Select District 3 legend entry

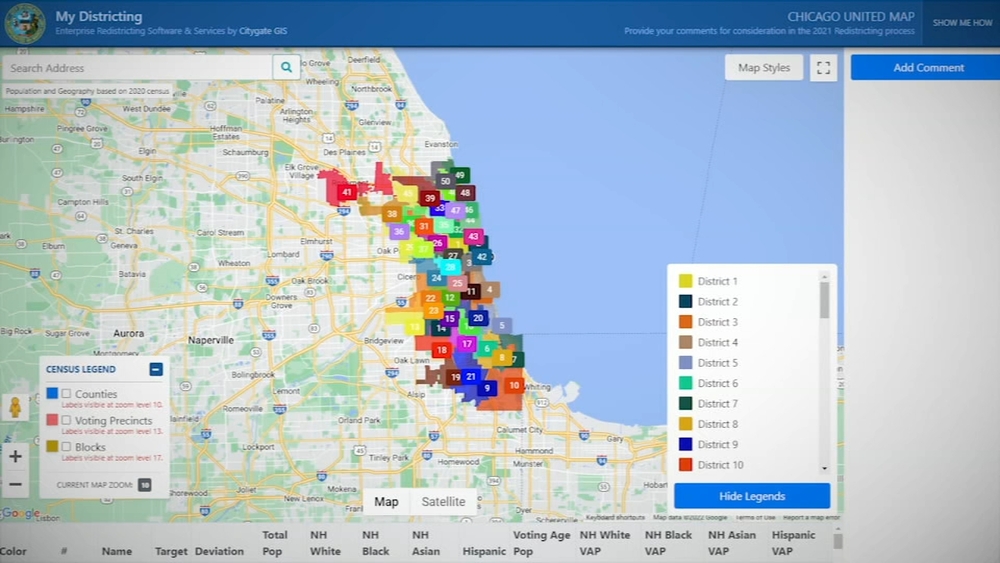(x=708, y=322)
